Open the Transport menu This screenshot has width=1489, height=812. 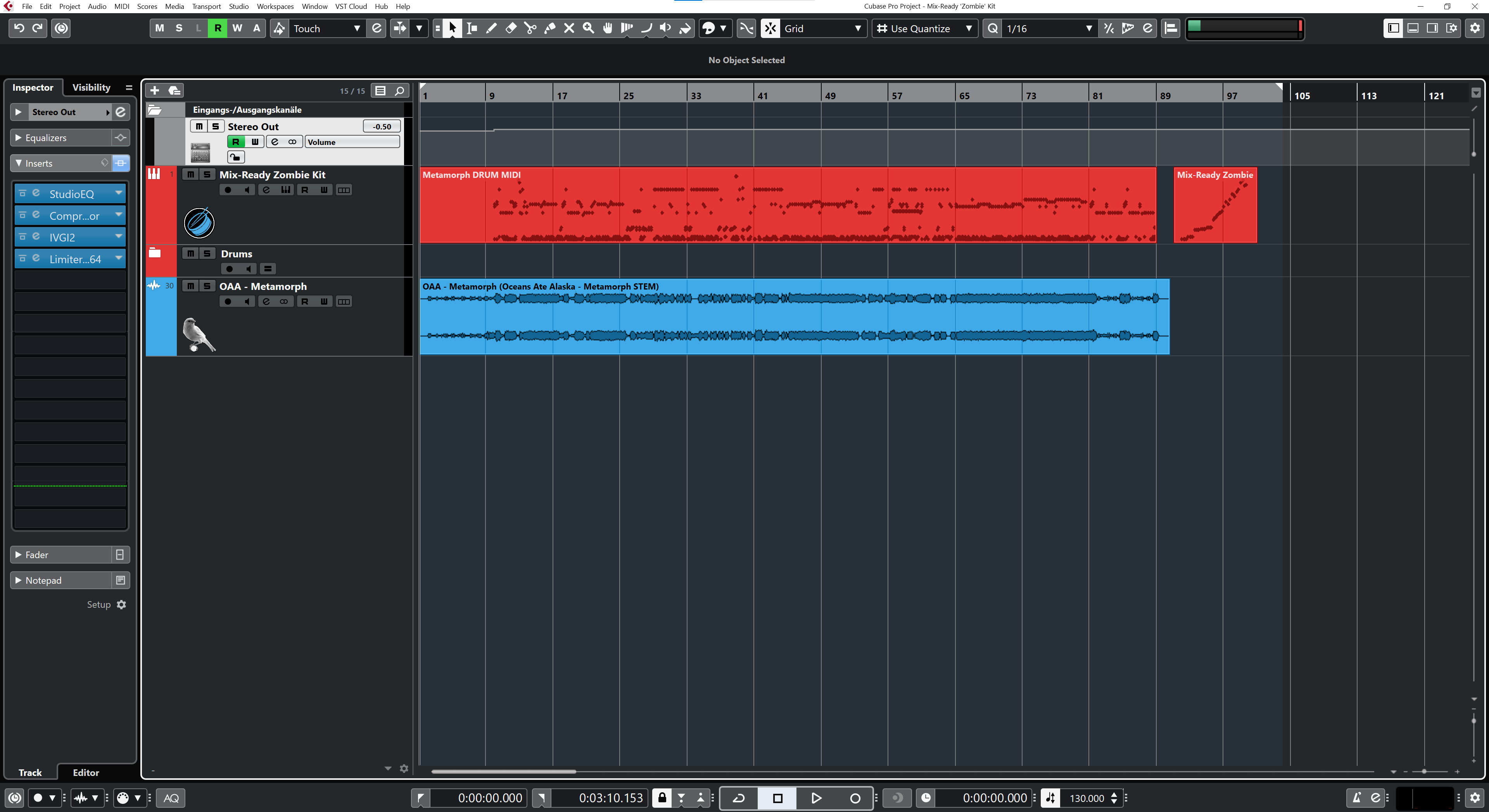point(206,6)
